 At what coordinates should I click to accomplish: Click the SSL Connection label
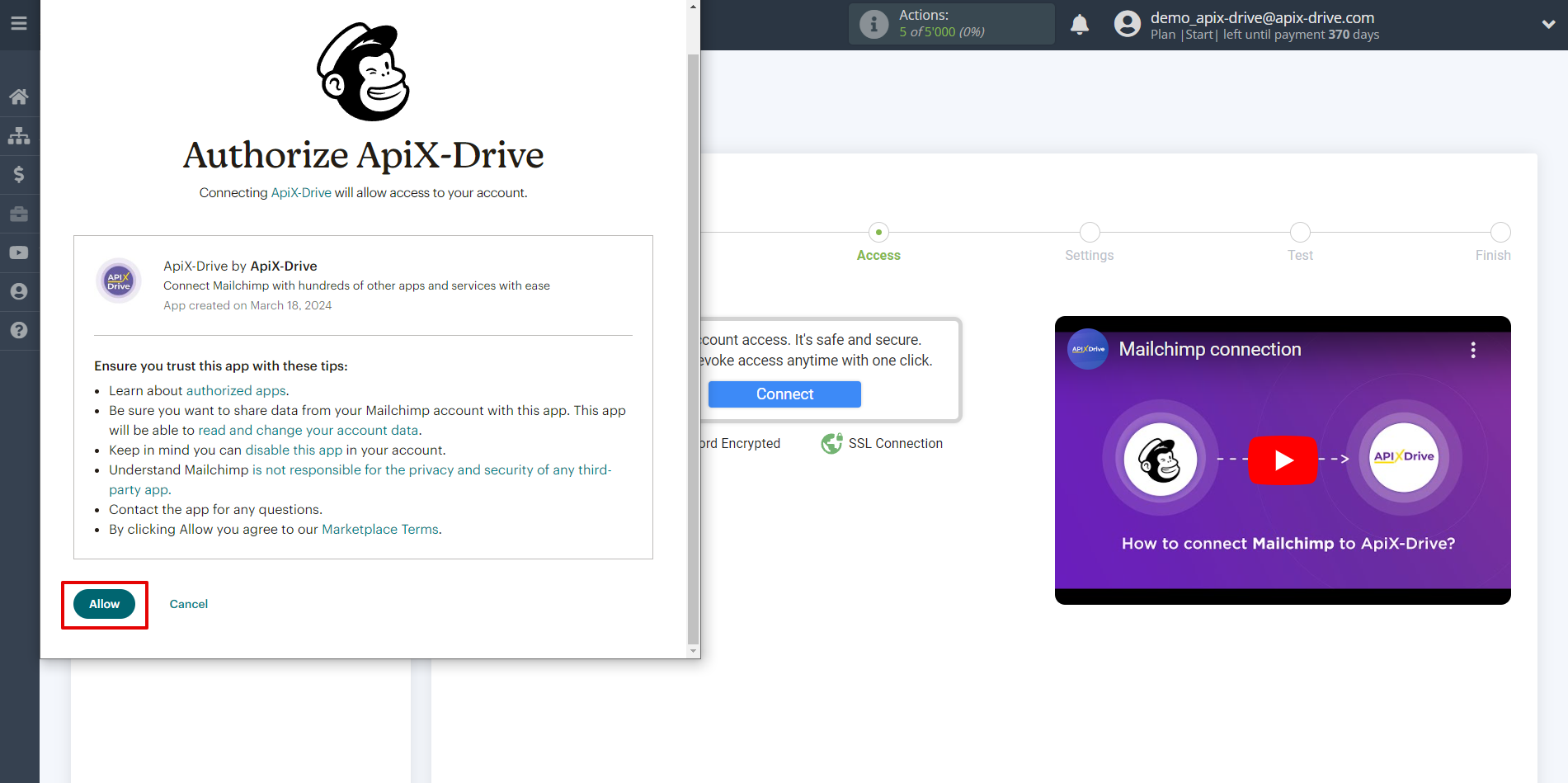pyautogui.click(x=896, y=443)
